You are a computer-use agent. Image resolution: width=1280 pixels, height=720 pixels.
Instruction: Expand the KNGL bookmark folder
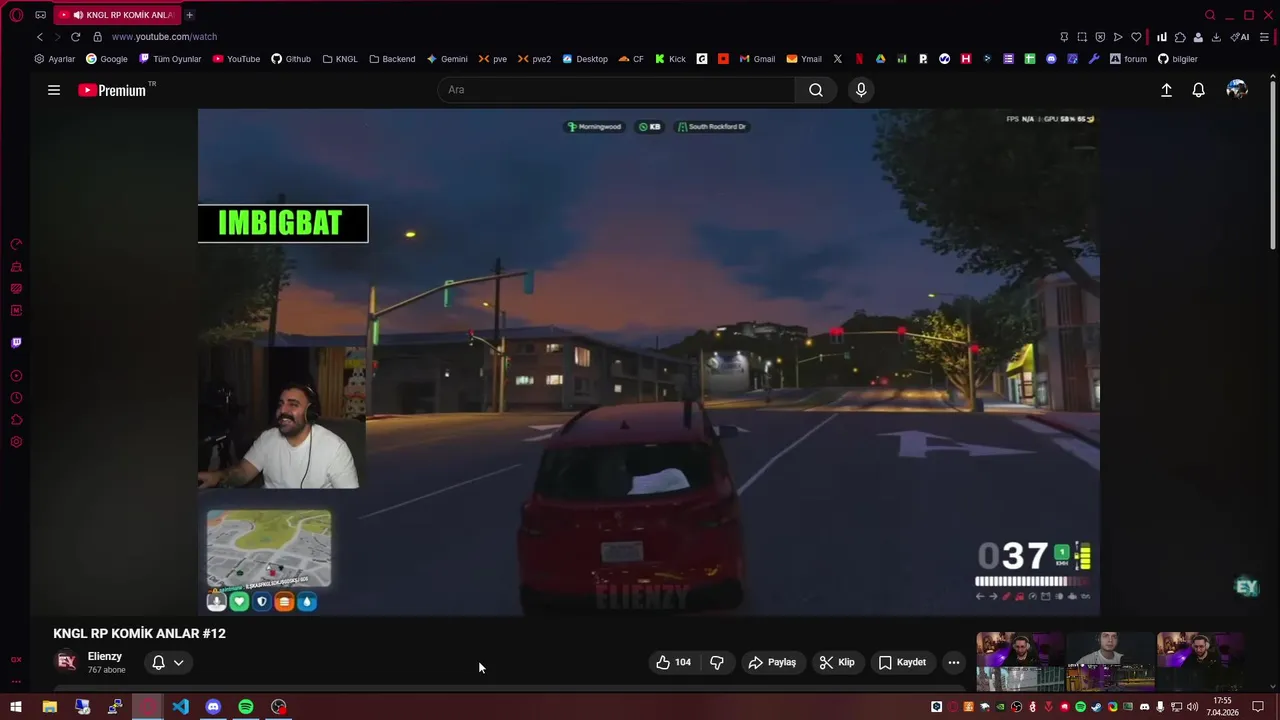click(339, 59)
